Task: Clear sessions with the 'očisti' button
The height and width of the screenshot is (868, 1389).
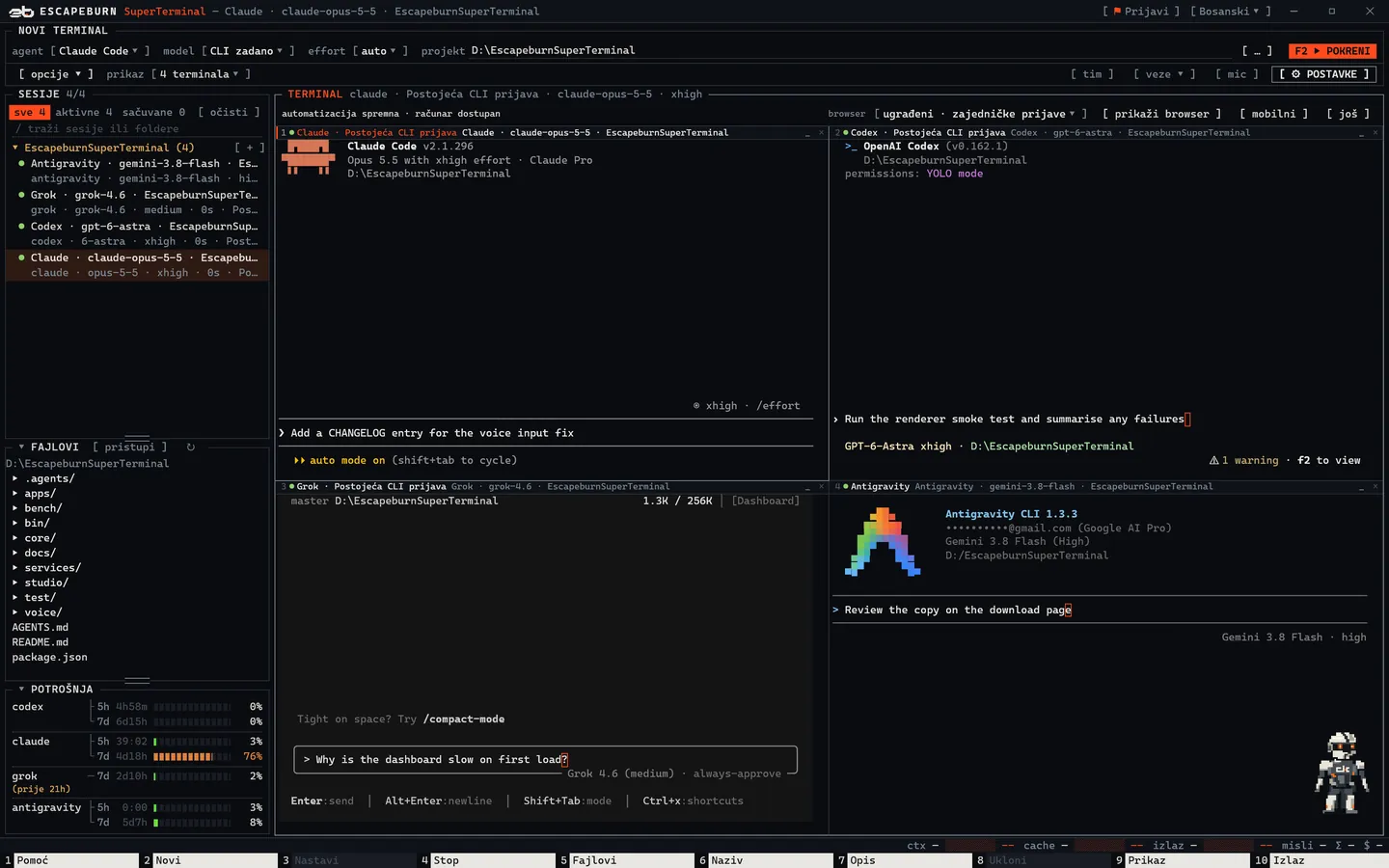Action: coord(229,113)
